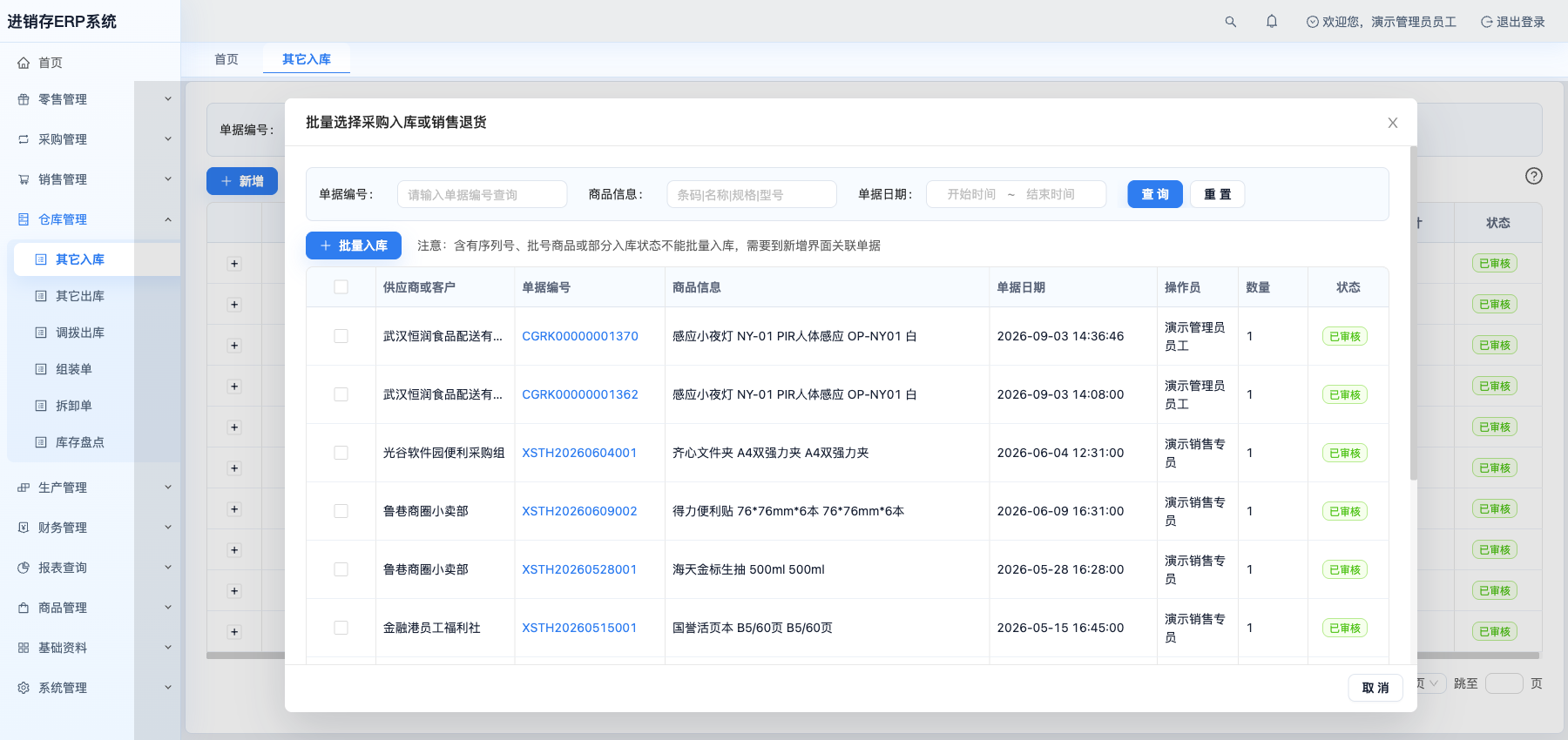Screen dimensions: 1568x740
Task: Close the batch selection dialog
Action: coord(1393,123)
